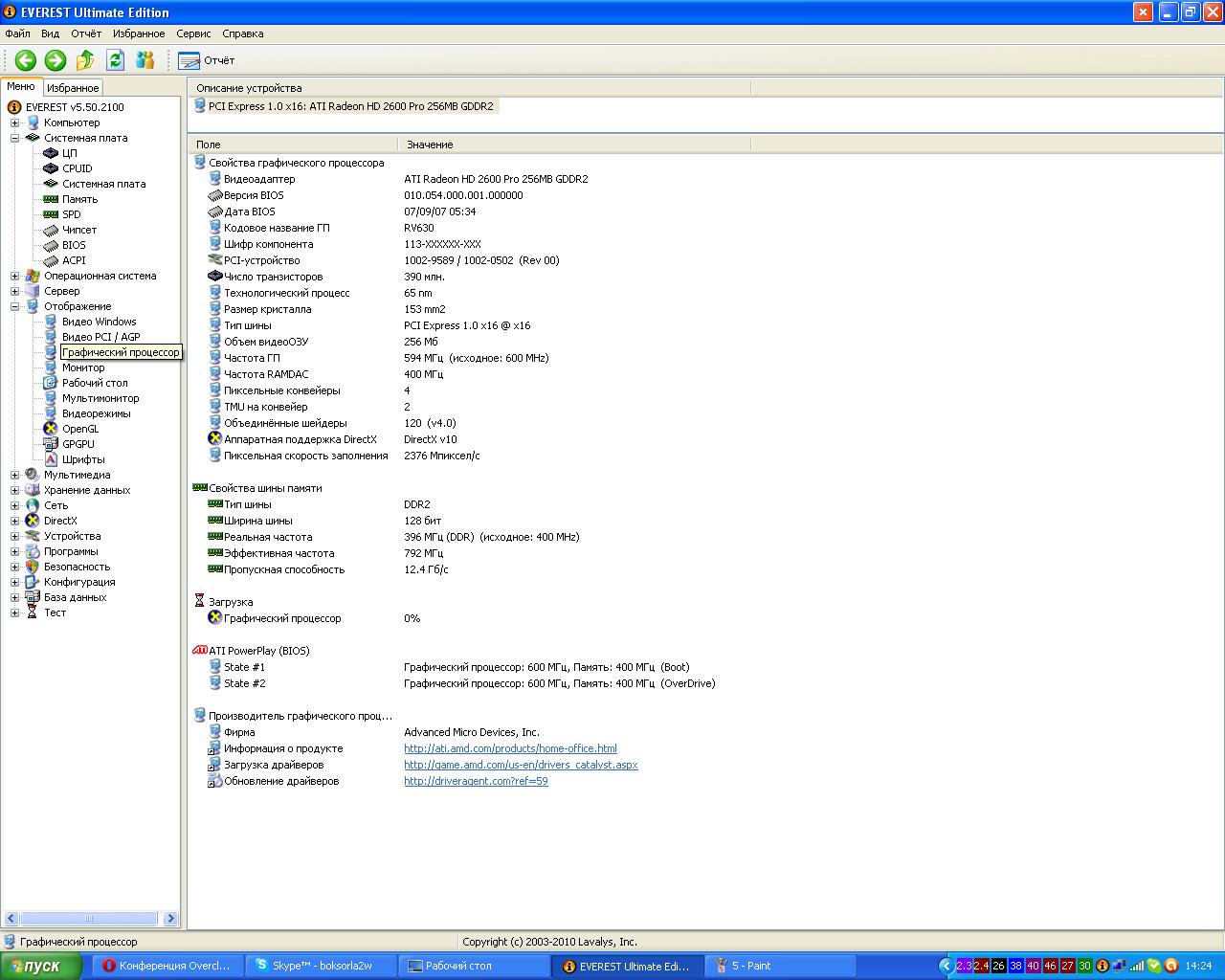
Task: Click the GPGPU tree item icon
Action: click(51, 444)
